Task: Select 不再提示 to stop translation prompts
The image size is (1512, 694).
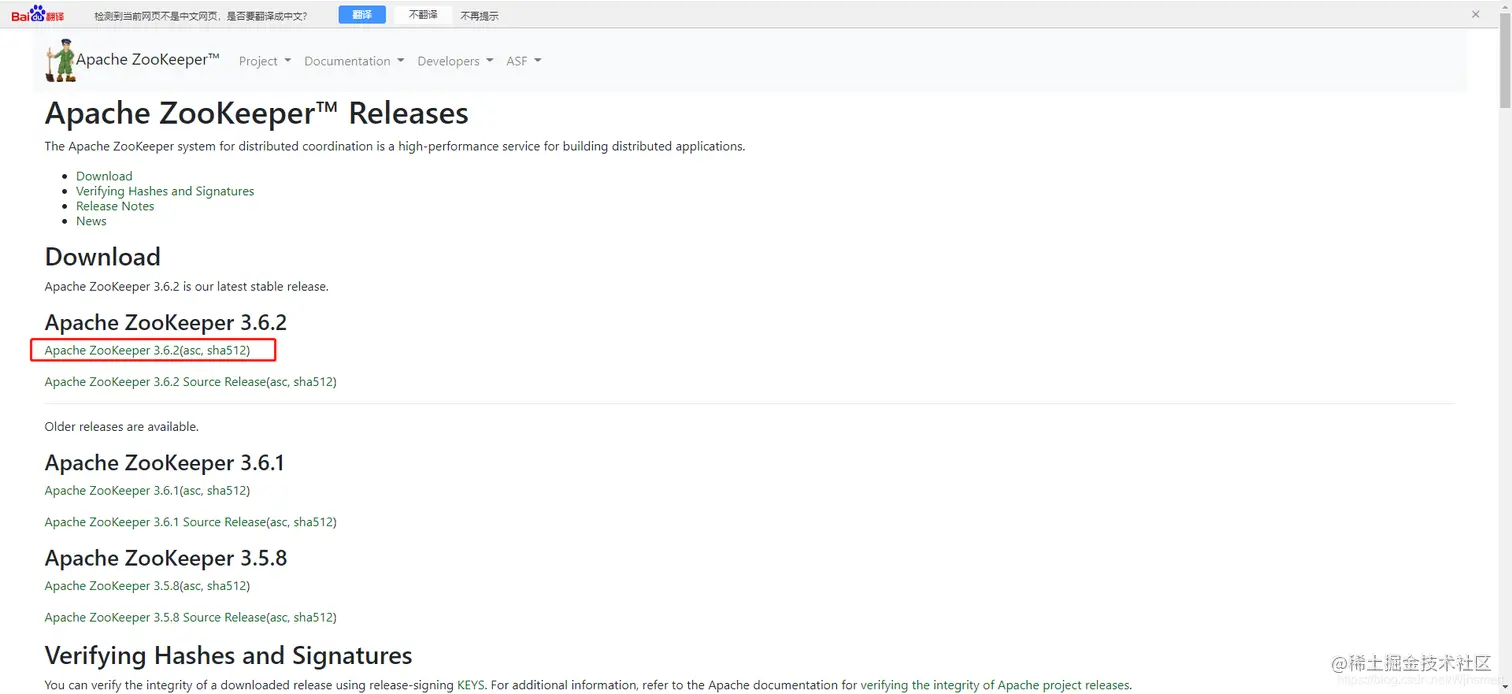Action: [x=480, y=16]
